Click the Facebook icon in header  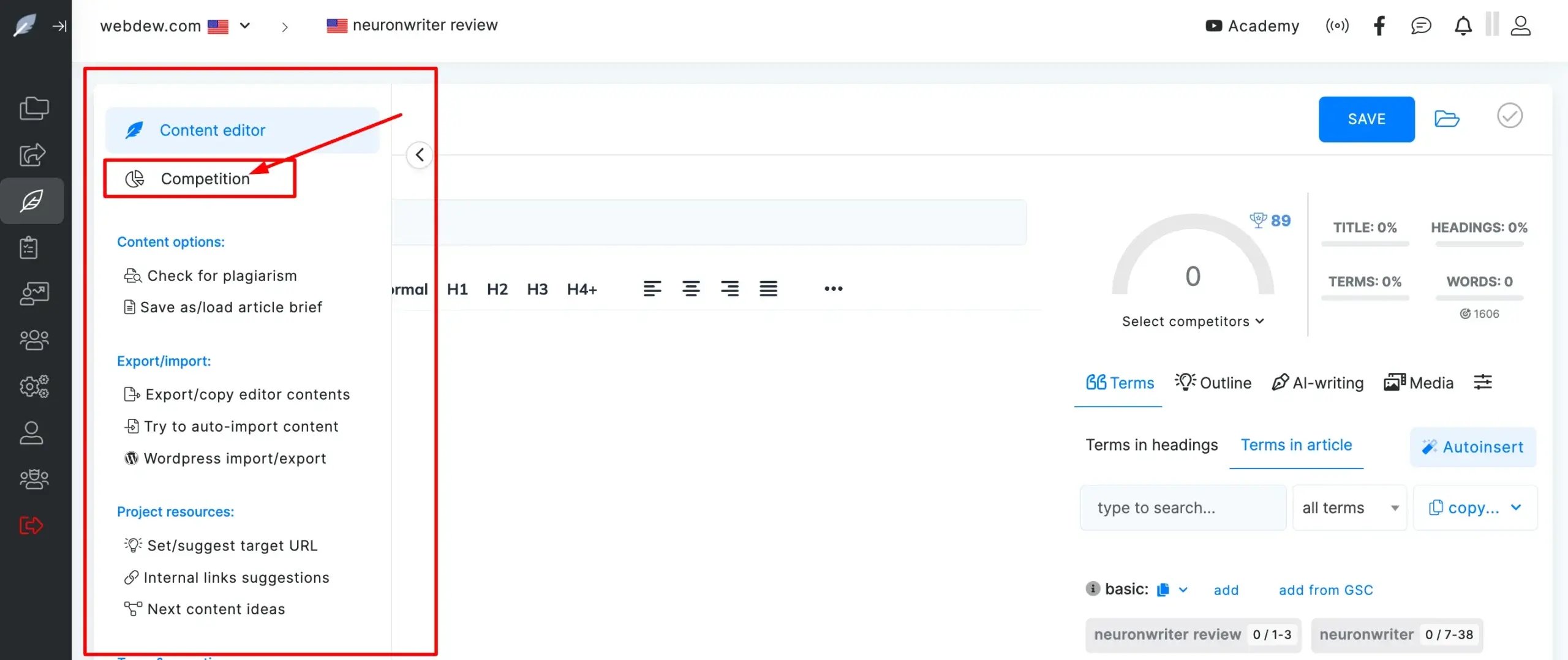pyautogui.click(x=1379, y=26)
